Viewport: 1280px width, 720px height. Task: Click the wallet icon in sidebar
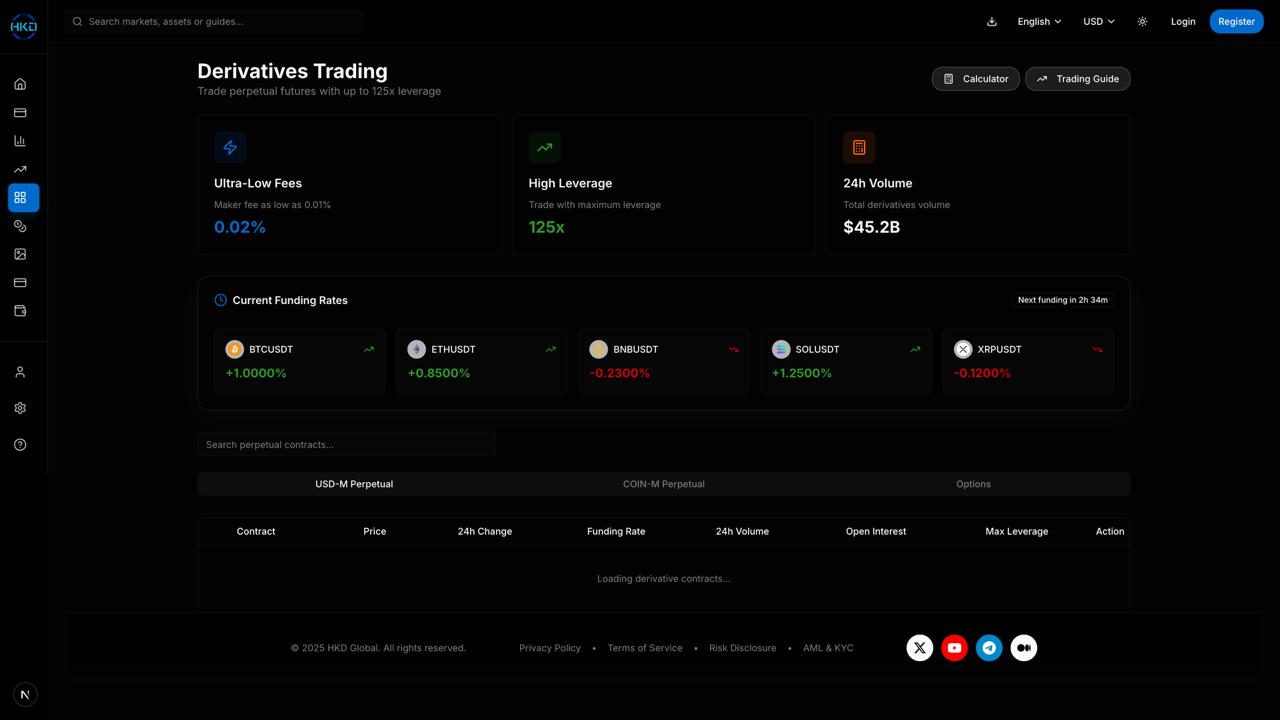click(20, 311)
